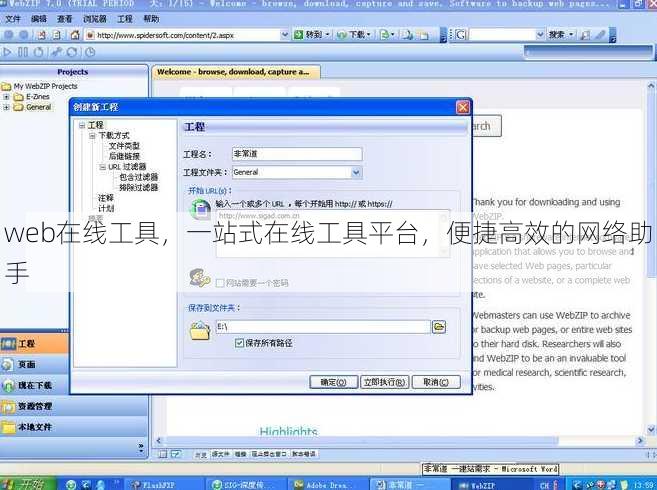The width and height of the screenshot is (657, 490).
Task: Click the Windows 开始 Start button
Action: tap(27, 484)
